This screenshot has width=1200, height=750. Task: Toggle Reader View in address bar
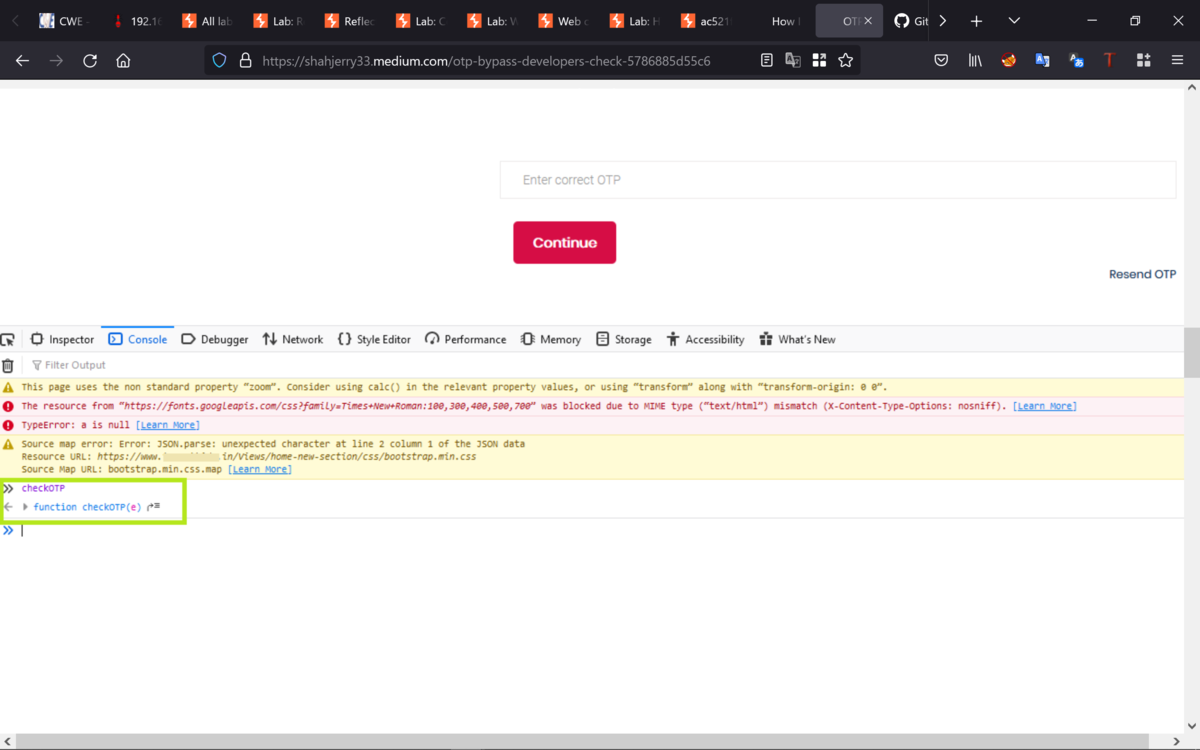[767, 61]
